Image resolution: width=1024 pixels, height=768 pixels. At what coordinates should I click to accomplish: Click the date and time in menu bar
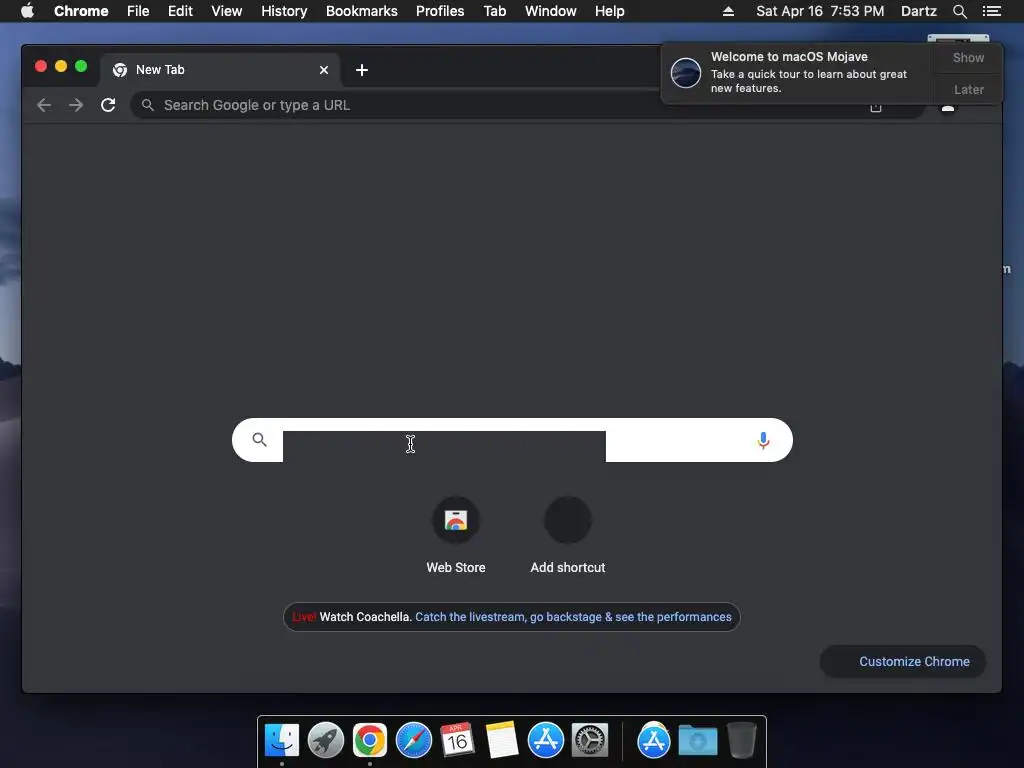(820, 11)
